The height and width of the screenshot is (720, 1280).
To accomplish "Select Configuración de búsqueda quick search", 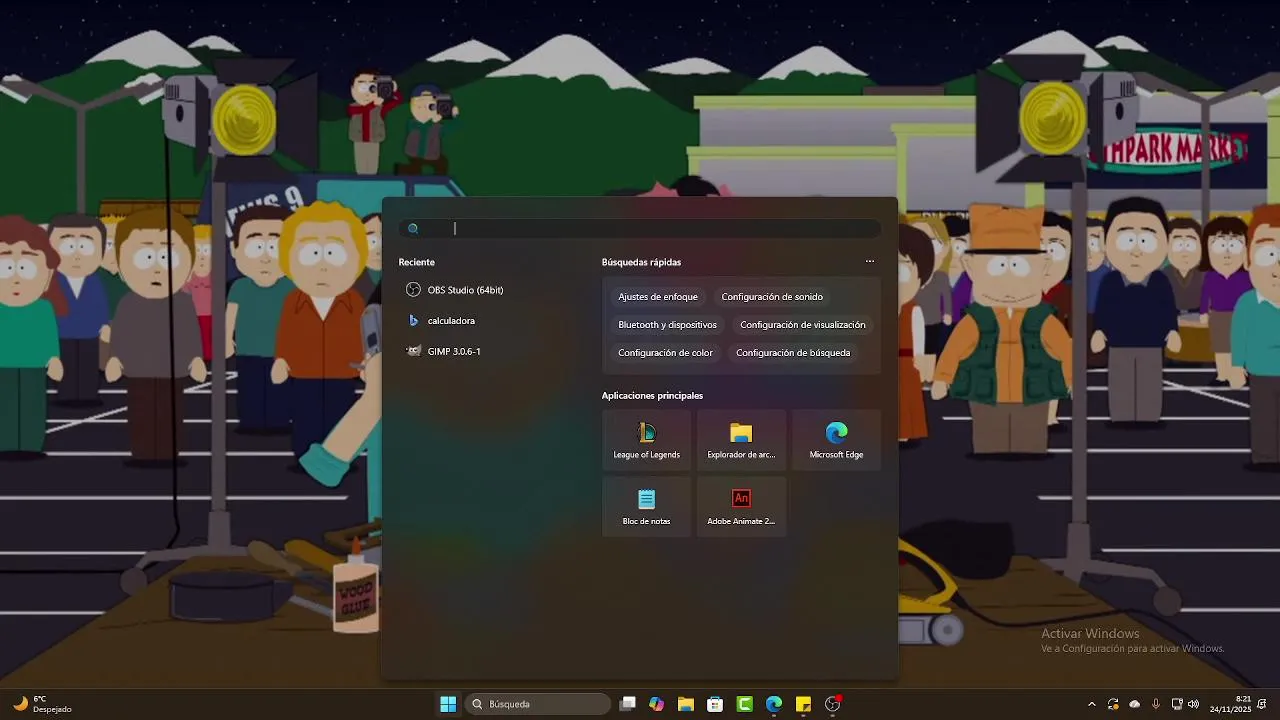I will point(793,353).
